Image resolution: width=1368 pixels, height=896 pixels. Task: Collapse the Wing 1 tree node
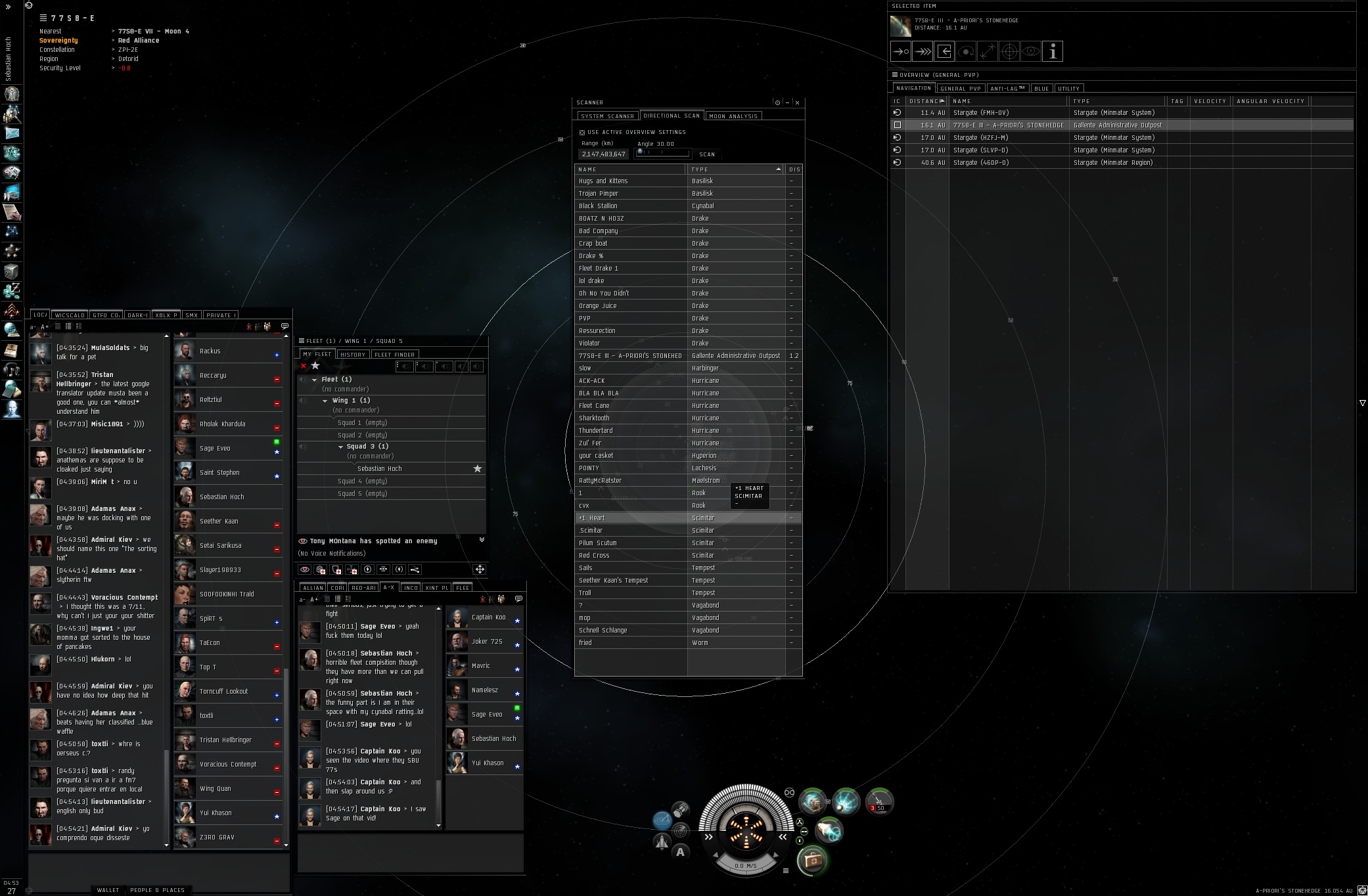[325, 401]
